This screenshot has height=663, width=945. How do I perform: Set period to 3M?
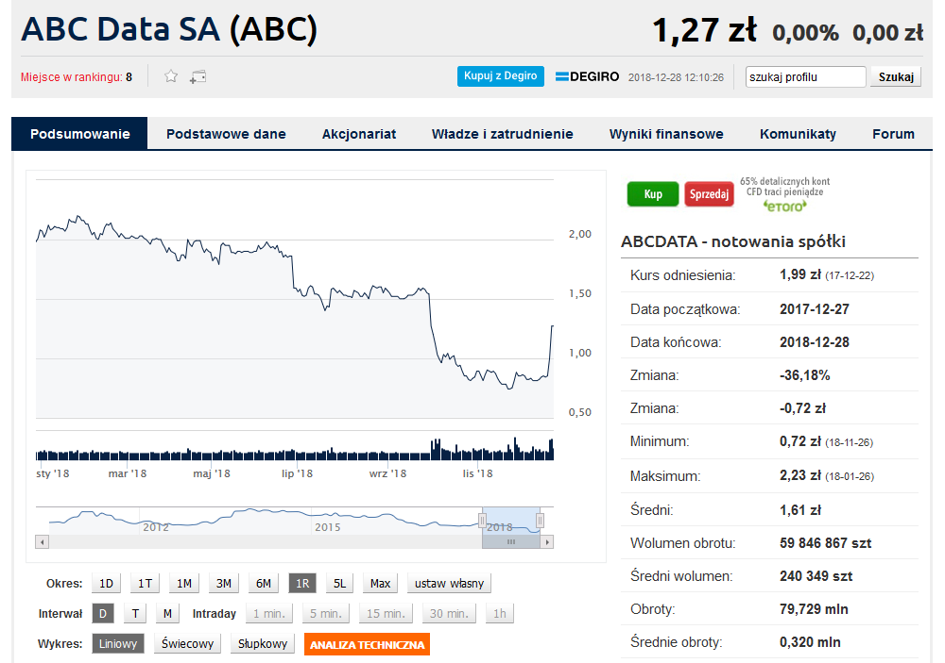224,583
